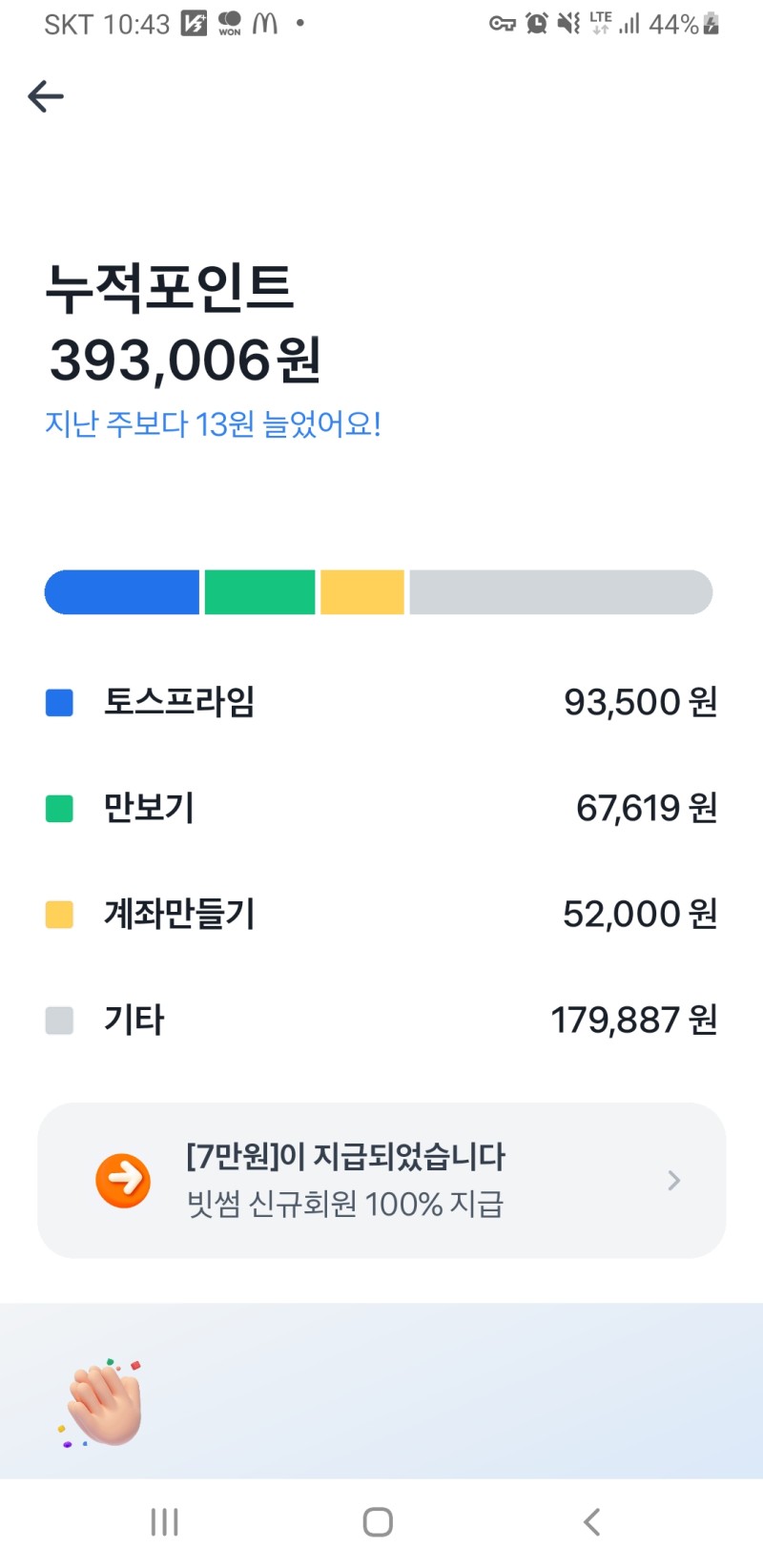Viewport: 763px width, 1568px height.
Task: Tap the 393,006원 total points amount
Action: click(x=185, y=361)
